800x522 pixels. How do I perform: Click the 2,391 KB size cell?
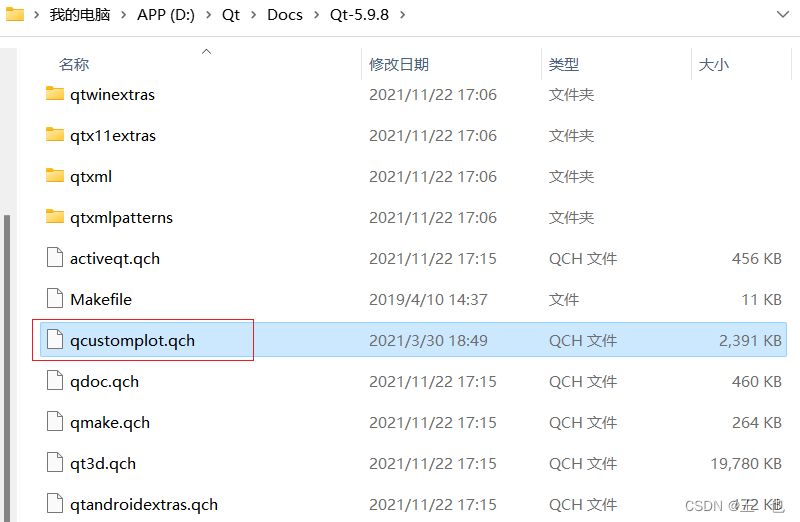[x=750, y=340]
